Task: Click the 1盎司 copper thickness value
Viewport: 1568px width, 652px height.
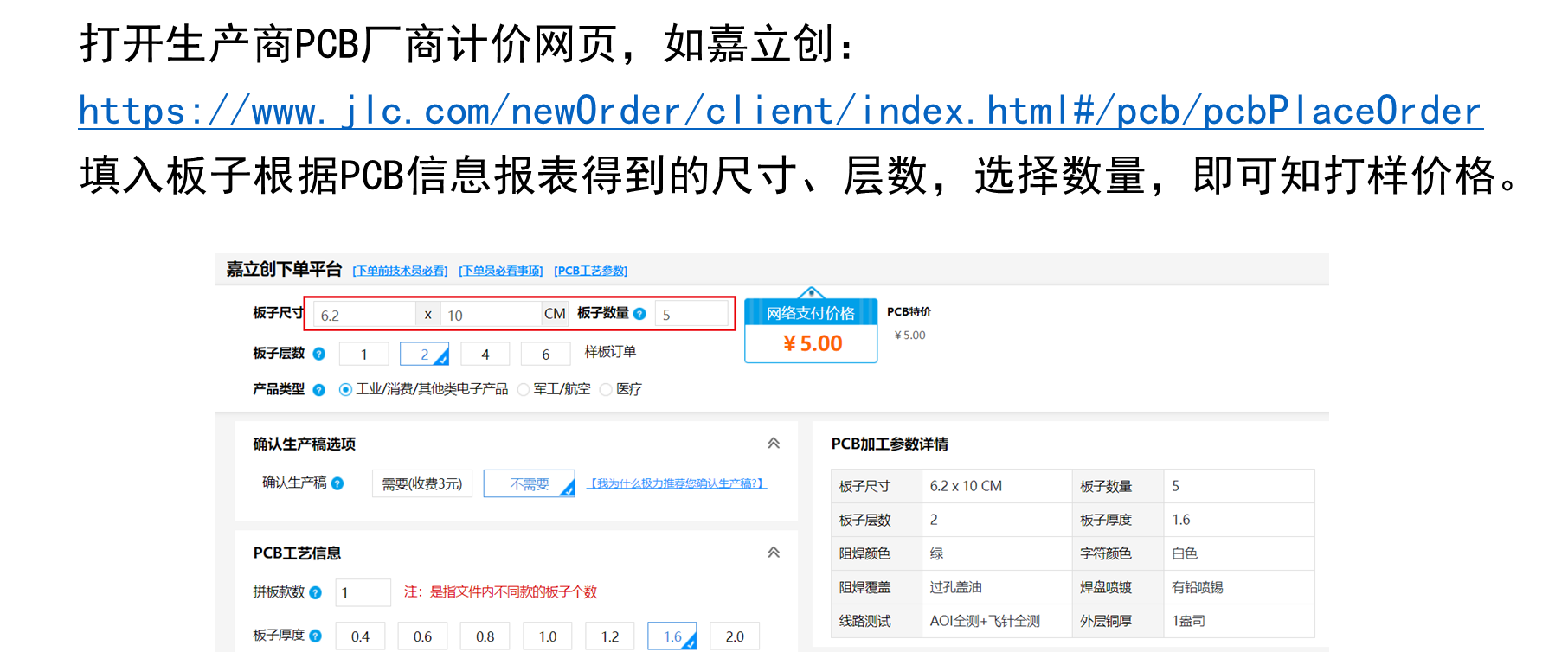Action: [x=1188, y=621]
